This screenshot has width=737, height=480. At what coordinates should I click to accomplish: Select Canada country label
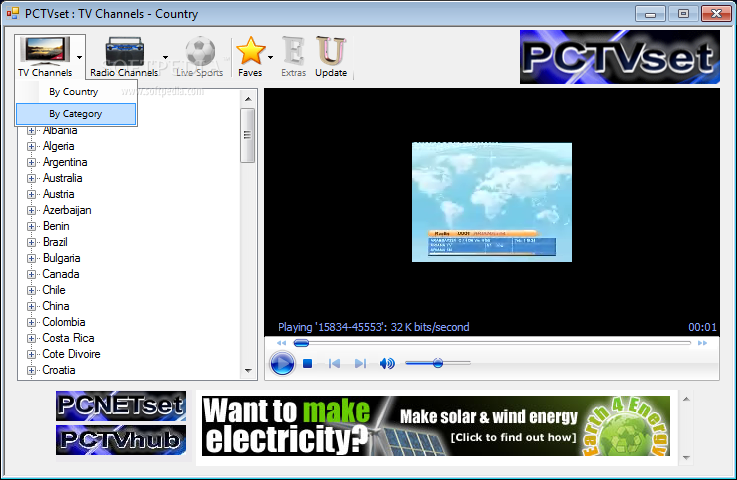coord(61,274)
